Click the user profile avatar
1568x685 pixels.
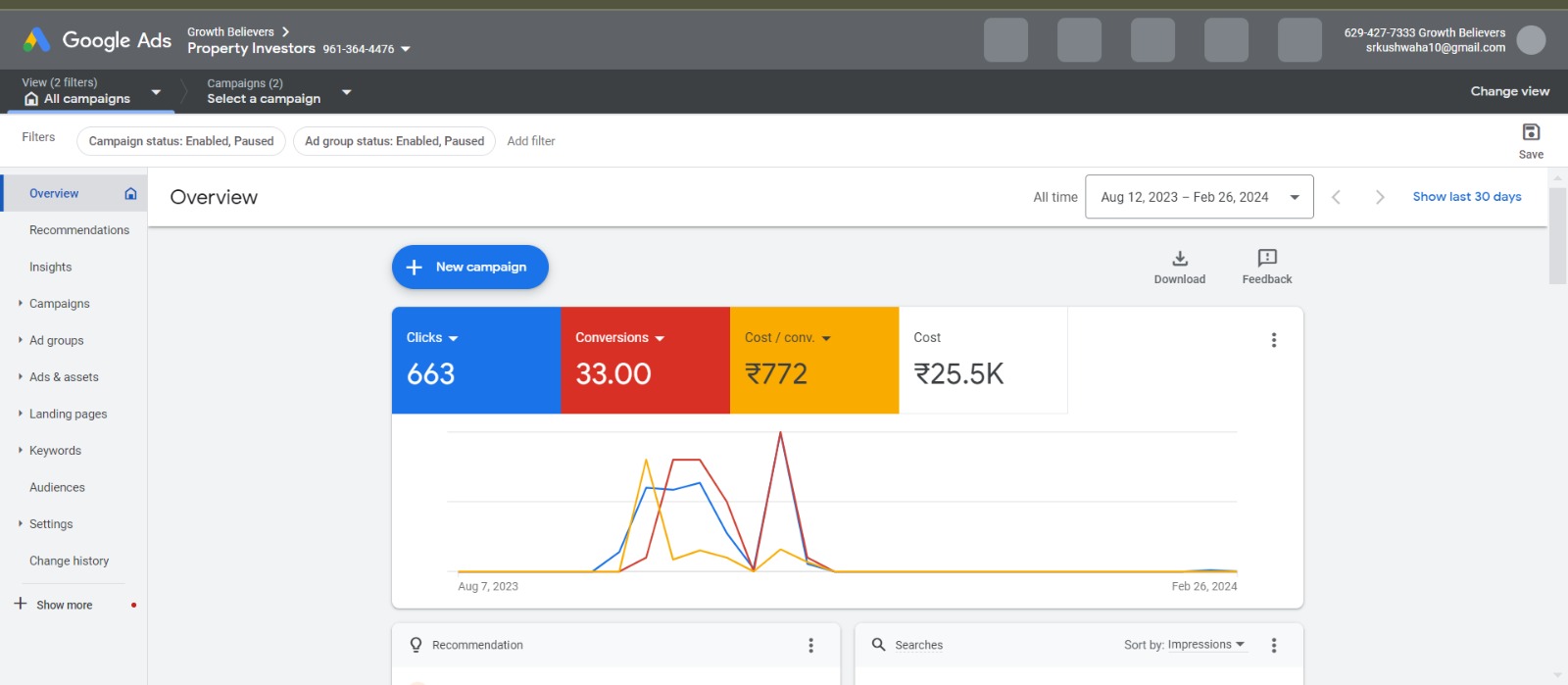point(1530,40)
